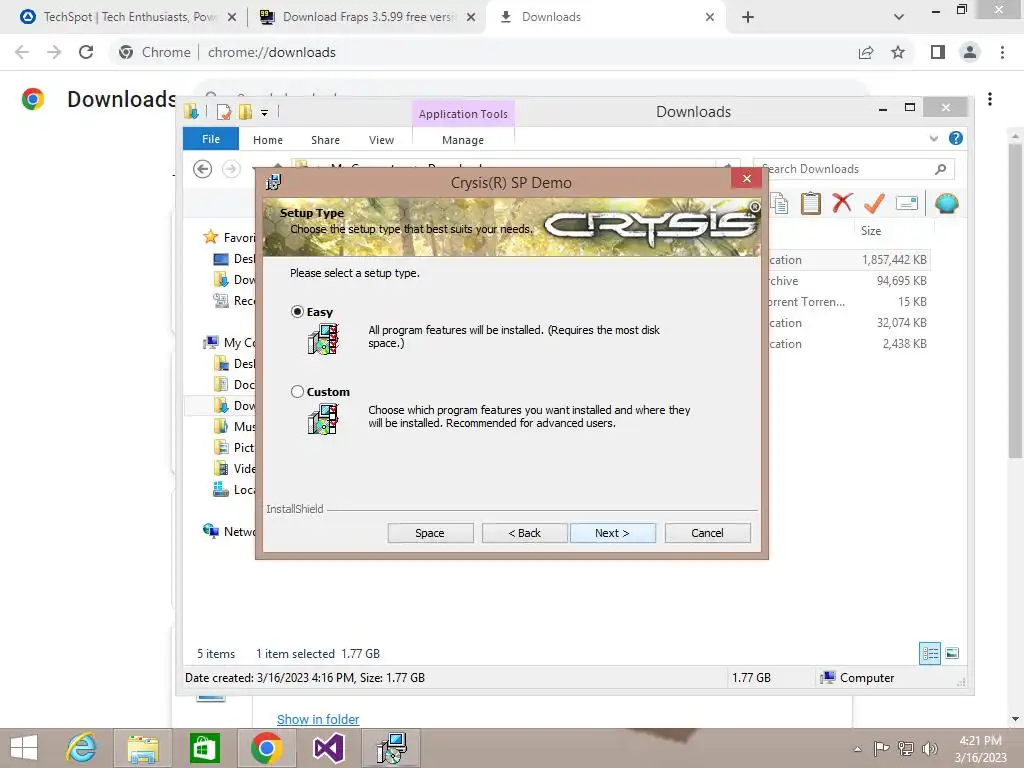Close the Crysis(R) SP Demo dialog
1024x768 pixels.
tap(746, 178)
